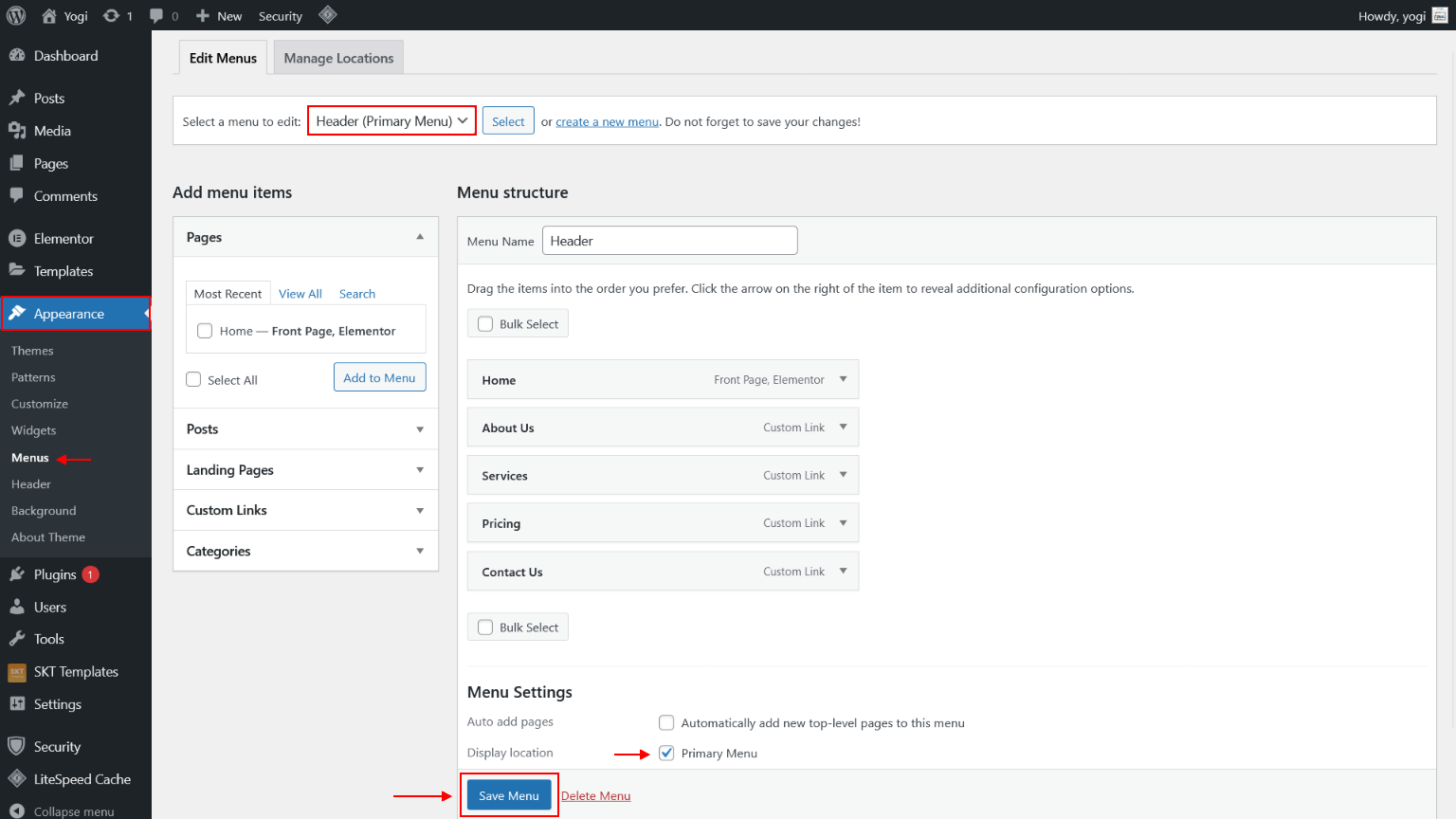Click the updates refresh icon
This screenshot has width=1456, height=819.
(111, 16)
